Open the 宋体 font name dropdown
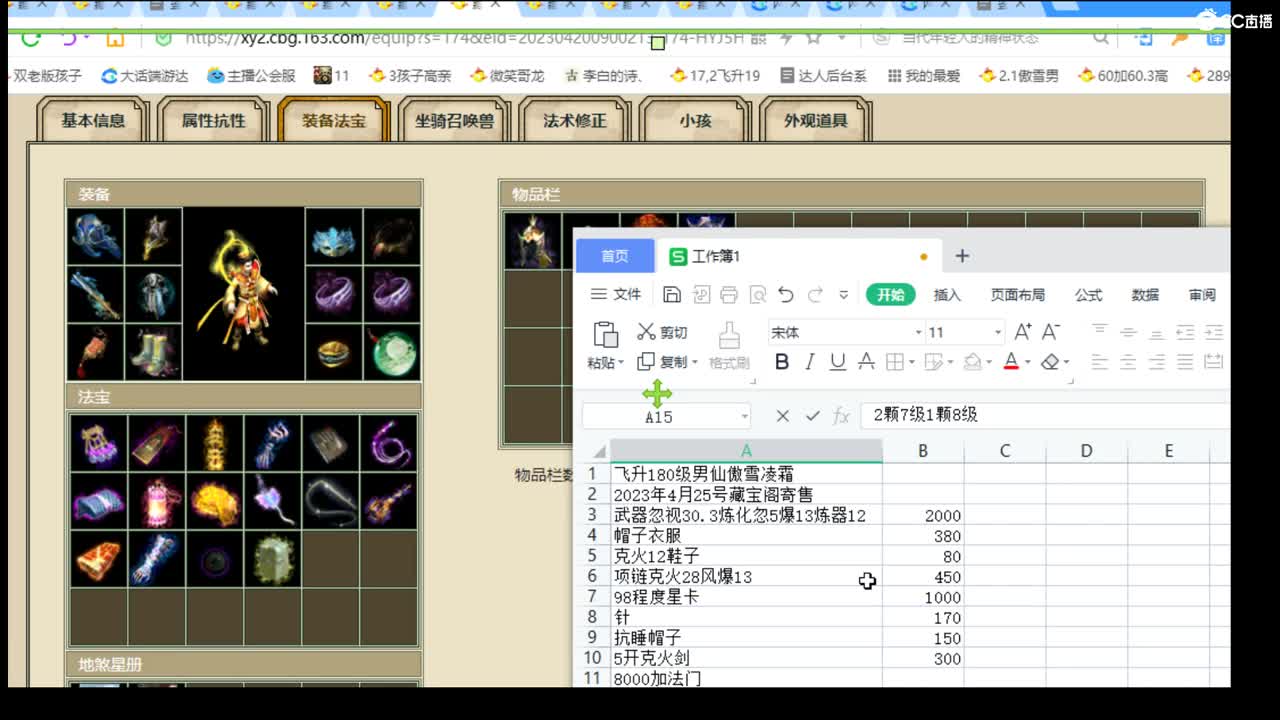1280x720 pixels. (919, 332)
